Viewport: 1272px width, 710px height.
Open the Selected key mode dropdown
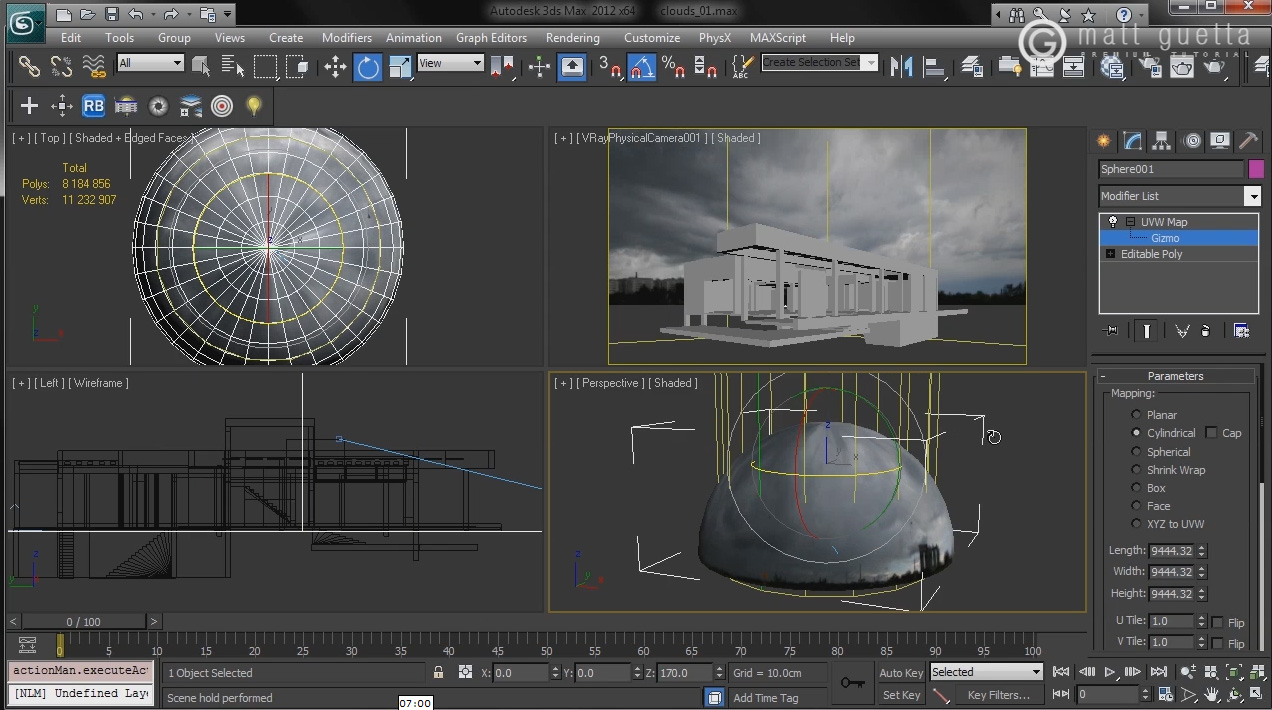[986, 672]
